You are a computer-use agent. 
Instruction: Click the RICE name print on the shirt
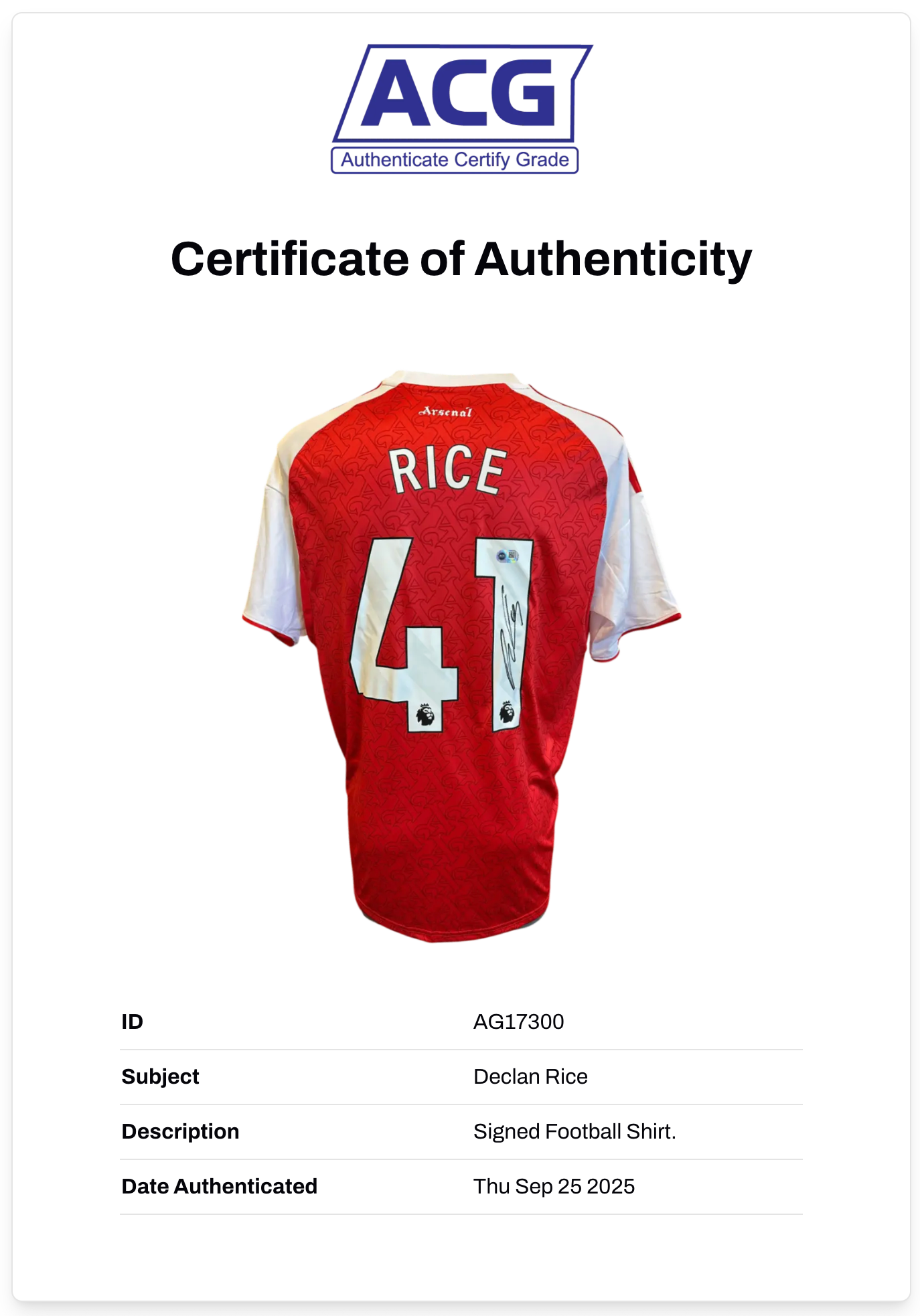[x=447, y=471]
